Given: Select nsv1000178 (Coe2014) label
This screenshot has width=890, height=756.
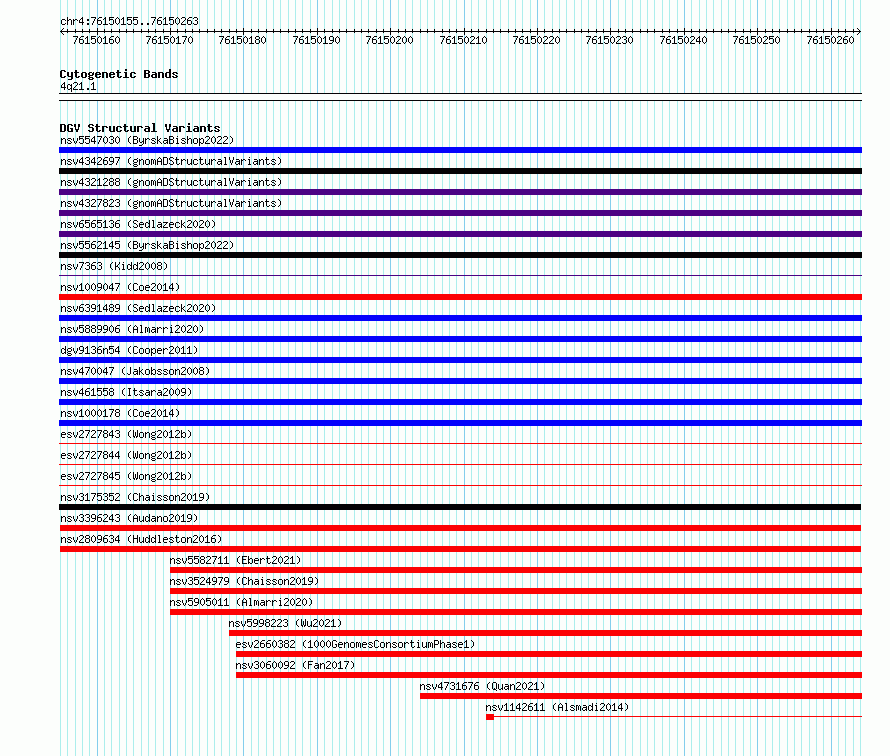Looking at the screenshot, I should pos(120,413).
